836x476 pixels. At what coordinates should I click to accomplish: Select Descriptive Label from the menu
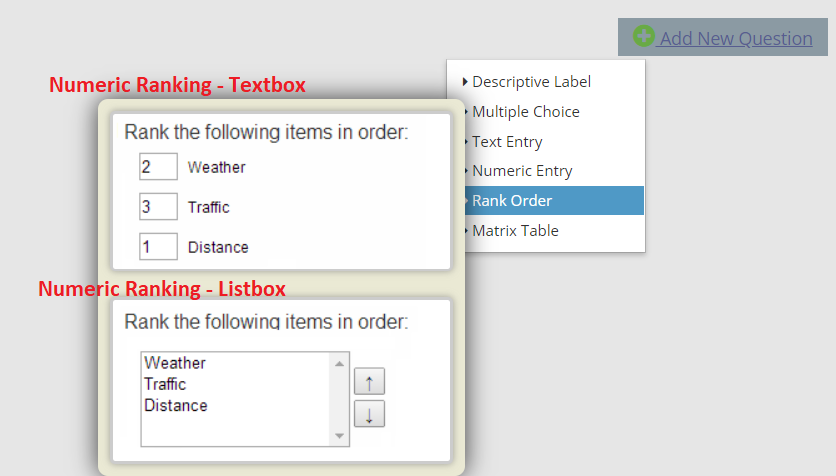(531, 82)
